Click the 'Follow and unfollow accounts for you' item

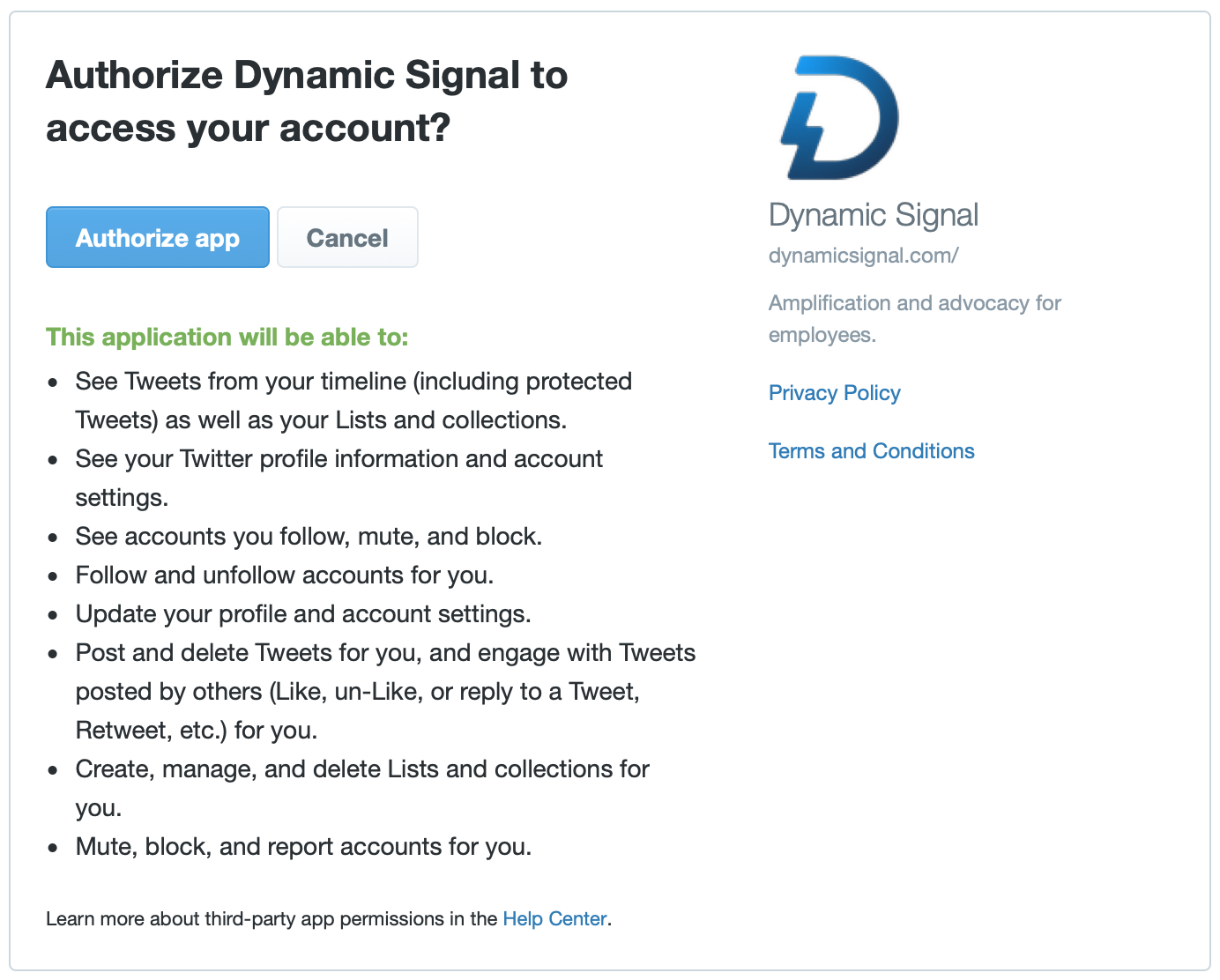click(284, 575)
